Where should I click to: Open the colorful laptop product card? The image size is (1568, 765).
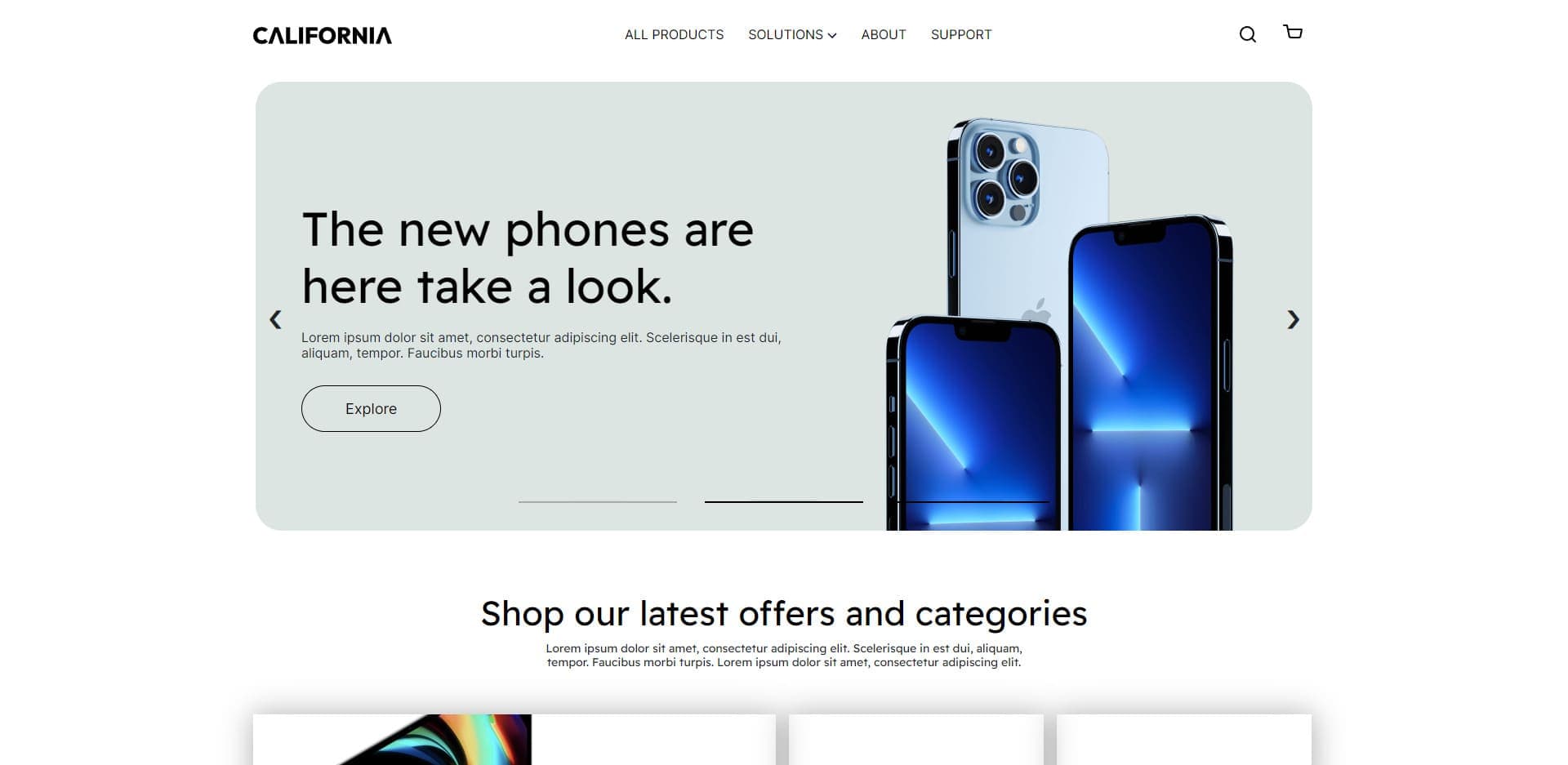point(514,740)
